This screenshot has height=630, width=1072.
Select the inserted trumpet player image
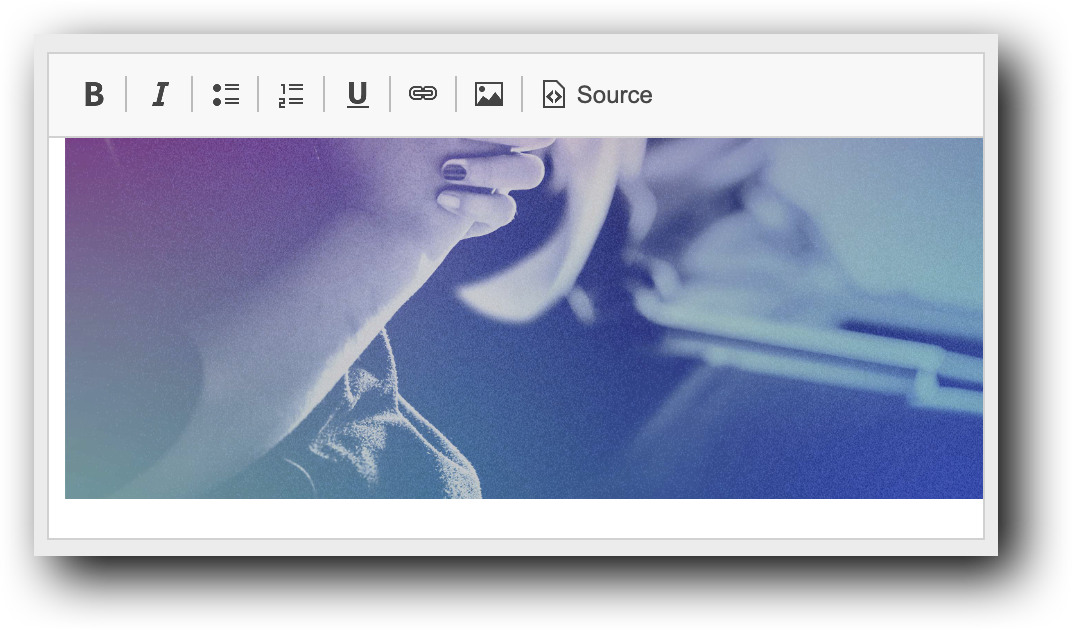click(x=524, y=316)
